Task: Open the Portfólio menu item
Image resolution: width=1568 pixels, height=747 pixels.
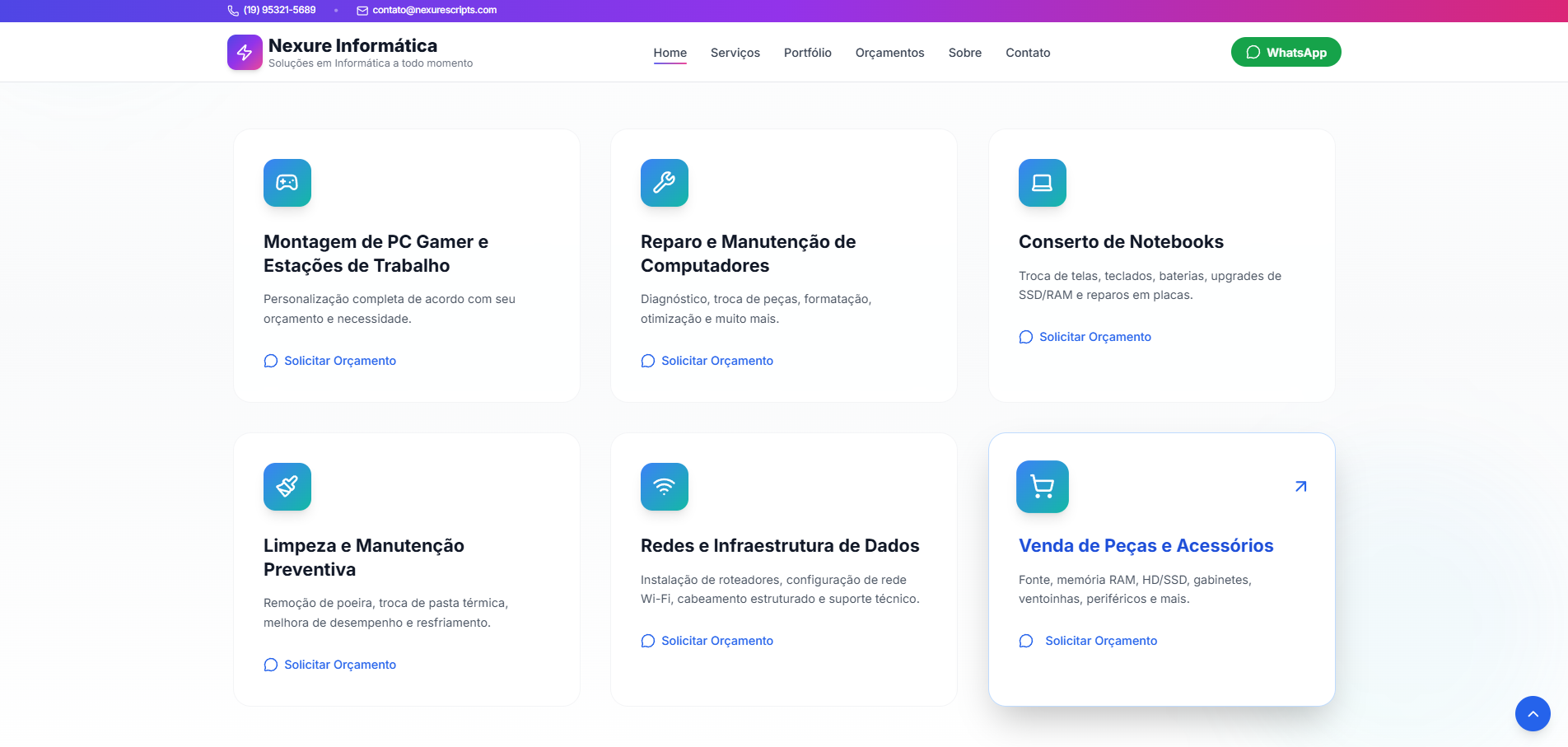Action: coord(808,53)
